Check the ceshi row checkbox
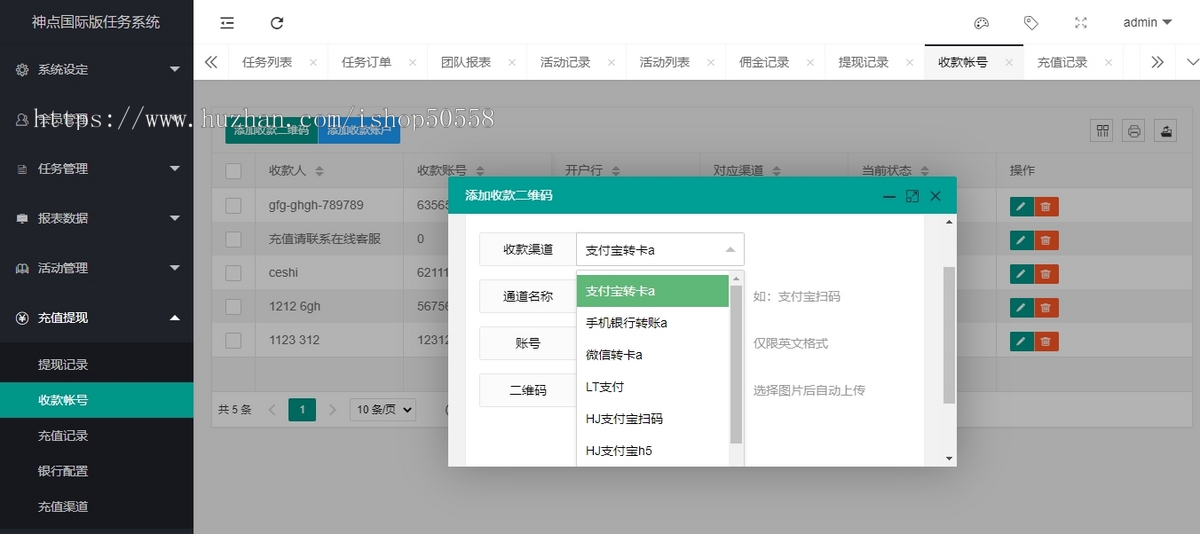Screen dimensions: 1200x534 pos(233,273)
